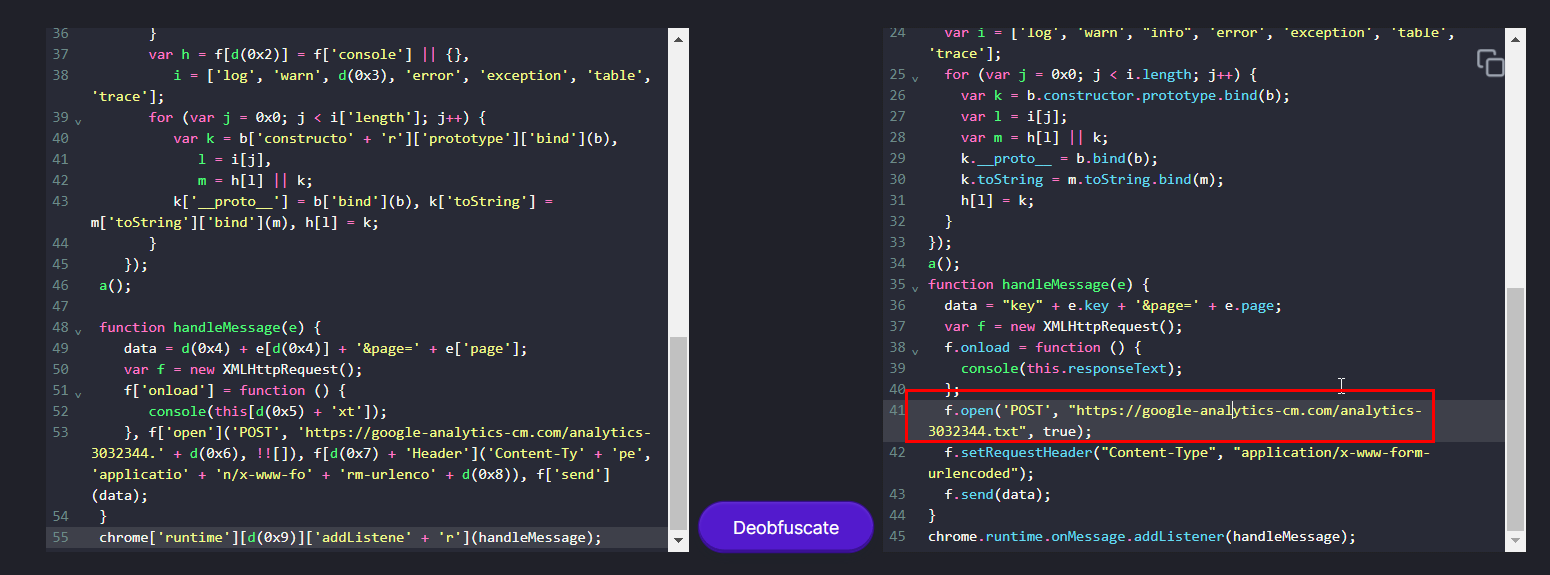Click down arrow of obfuscated panel scrollbar
The image size is (1550, 575).
(678, 541)
